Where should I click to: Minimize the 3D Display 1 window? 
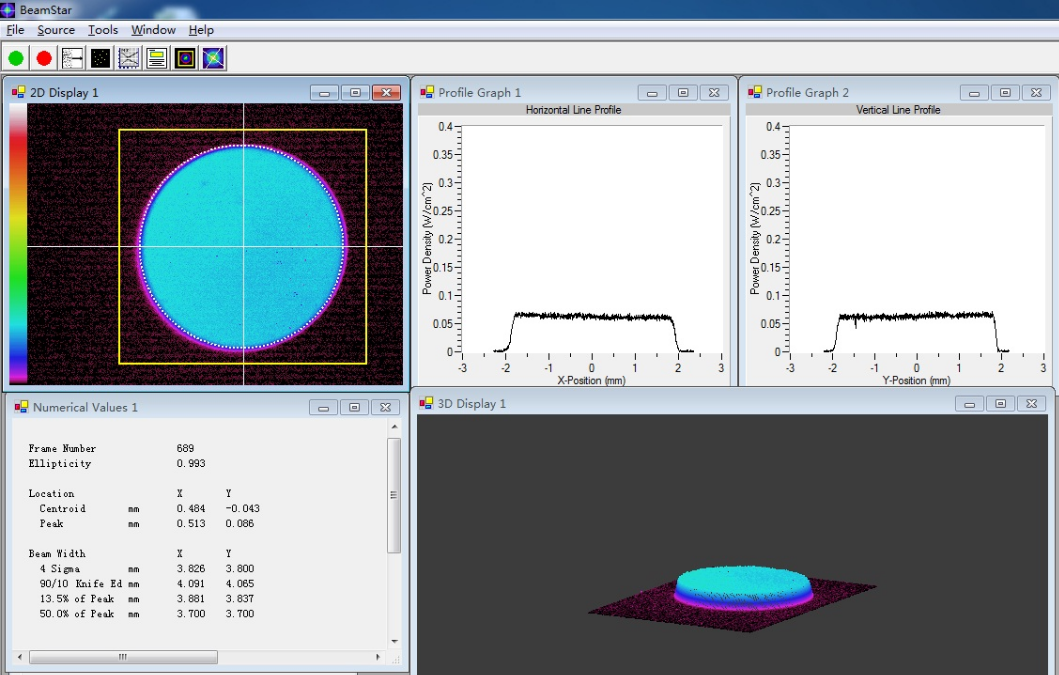[x=969, y=404]
